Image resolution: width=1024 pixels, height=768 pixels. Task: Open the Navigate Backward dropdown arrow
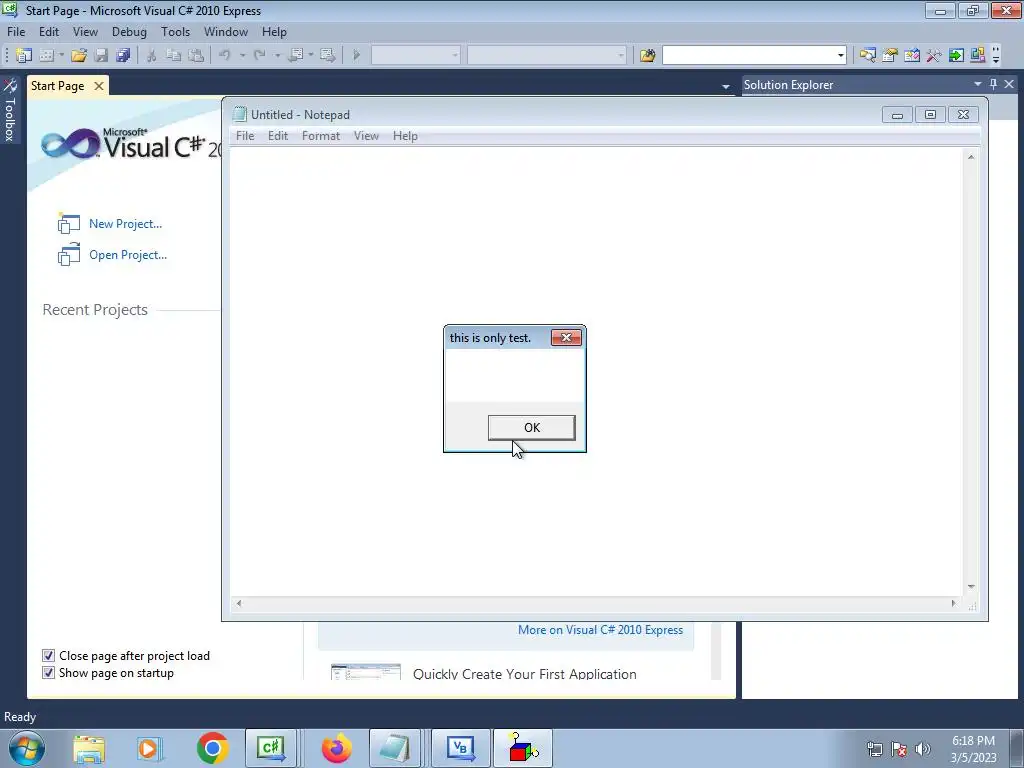tap(311, 56)
